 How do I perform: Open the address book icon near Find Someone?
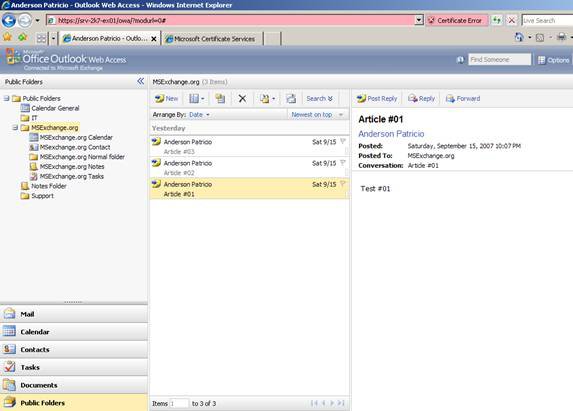pyautogui.click(x=460, y=60)
